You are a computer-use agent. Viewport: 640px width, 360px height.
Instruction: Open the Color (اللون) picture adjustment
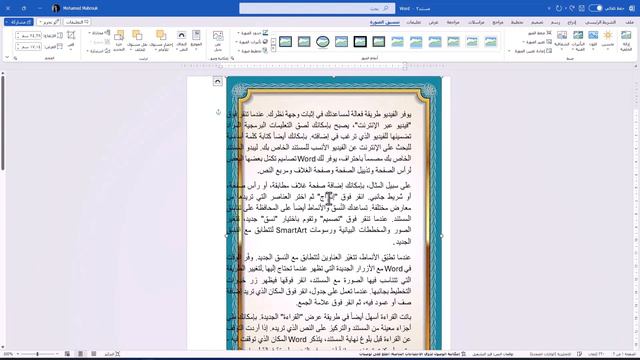pyautogui.click(x=593, y=40)
